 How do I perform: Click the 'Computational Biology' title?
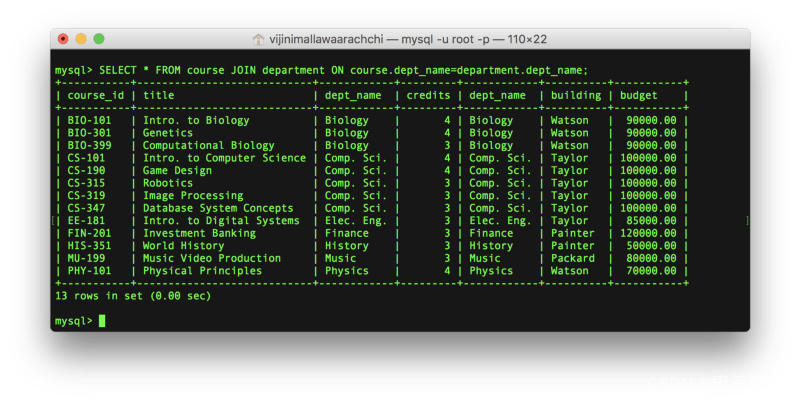(x=209, y=145)
